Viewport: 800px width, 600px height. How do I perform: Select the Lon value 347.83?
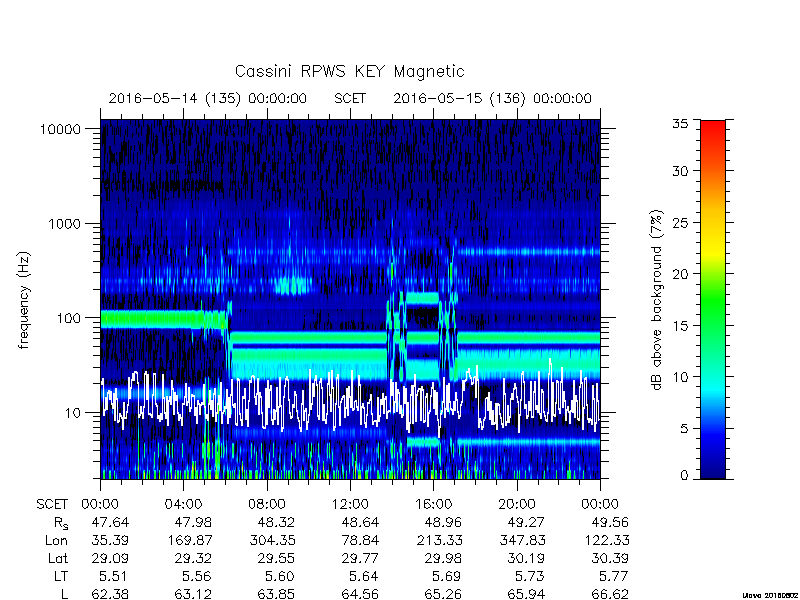pos(523,540)
